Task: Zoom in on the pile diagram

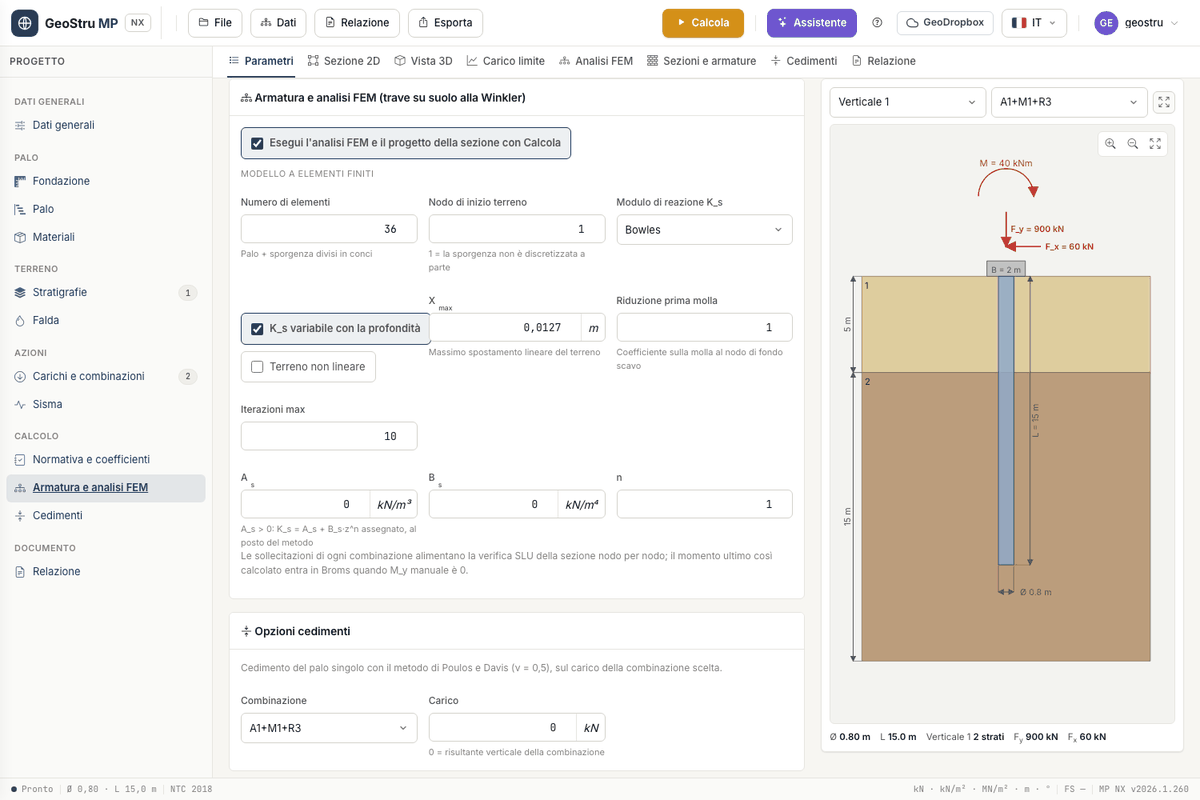Action: coord(1111,143)
